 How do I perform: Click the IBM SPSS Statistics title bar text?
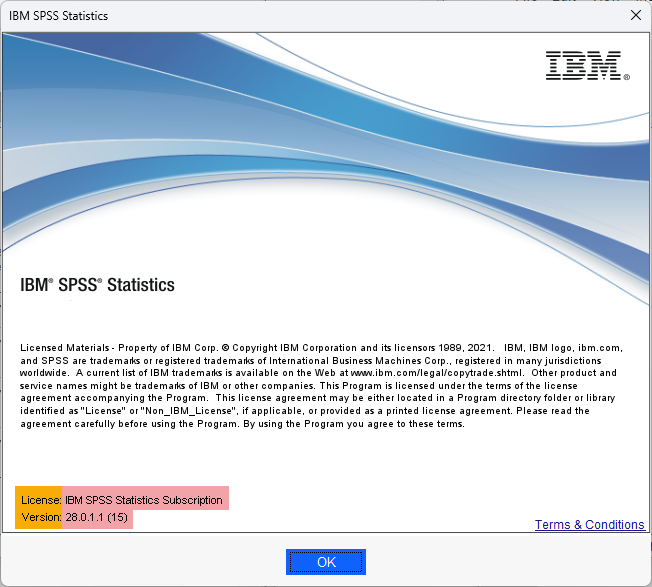[x=59, y=16]
